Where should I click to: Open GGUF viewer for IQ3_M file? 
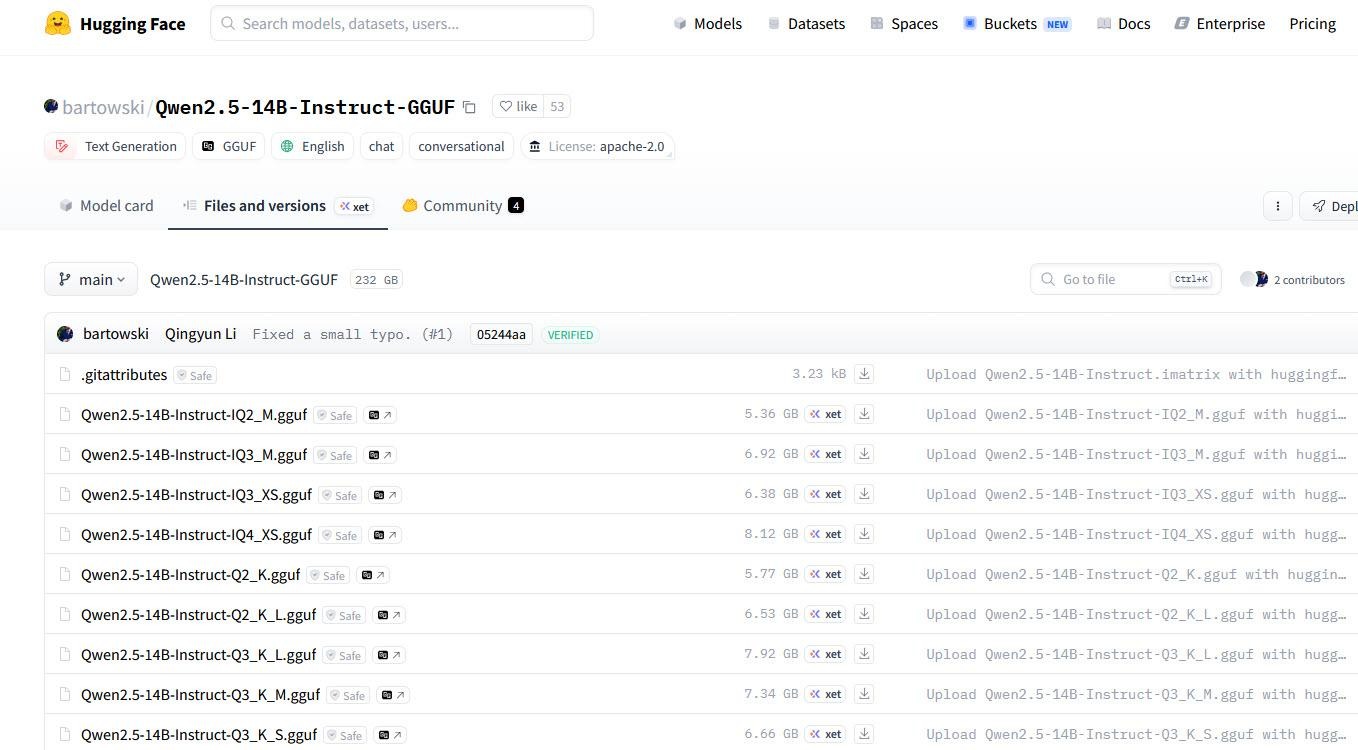[380, 455]
